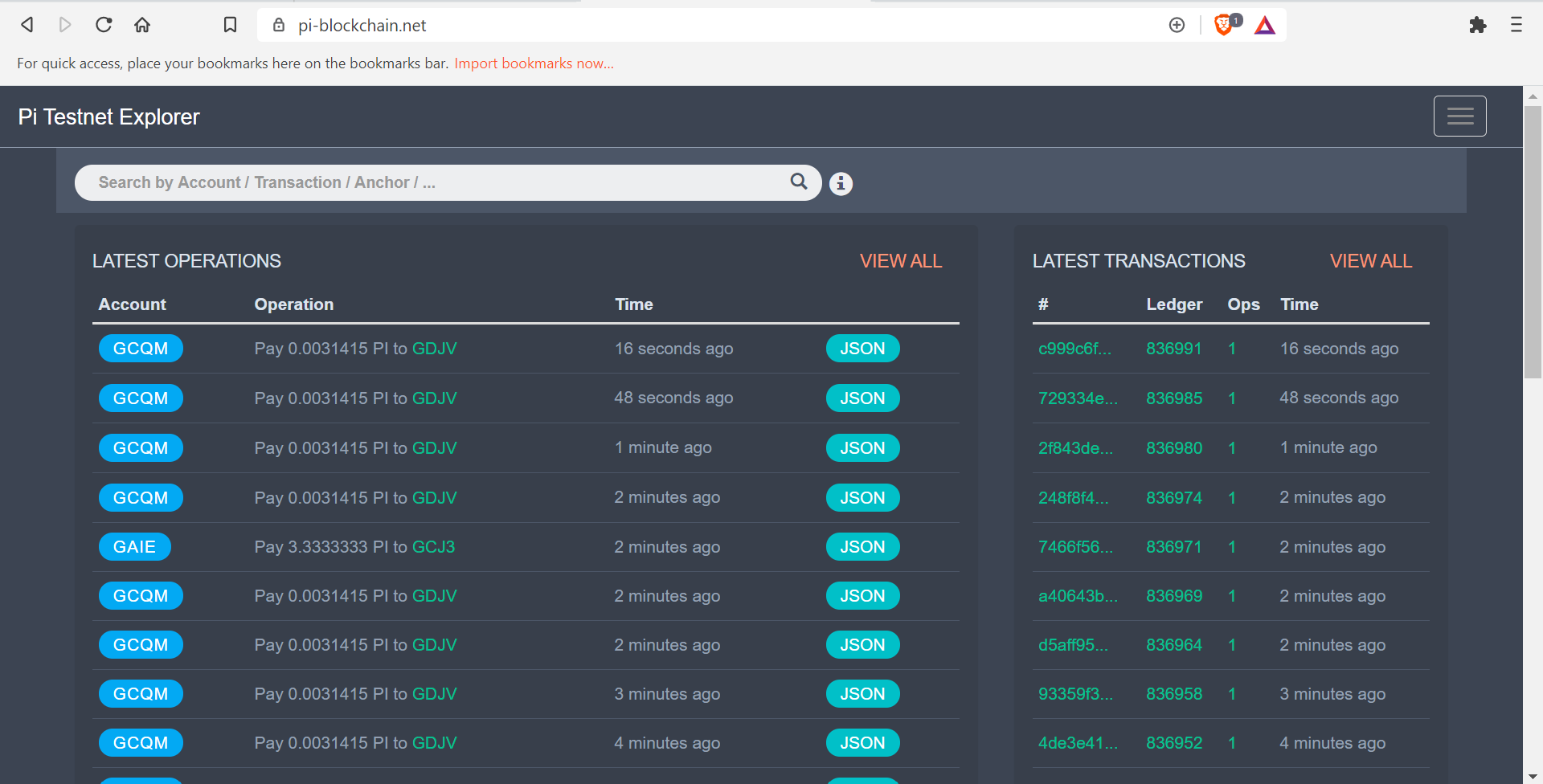1543x784 pixels.
Task: Open the Brave Shields lion icon
Action: pos(1224,25)
